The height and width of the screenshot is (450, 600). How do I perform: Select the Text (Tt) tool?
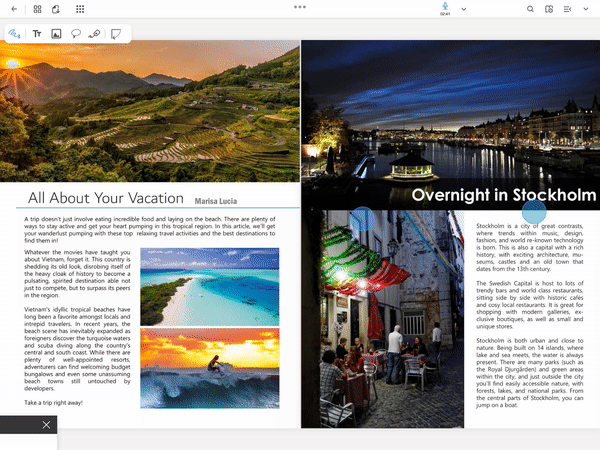point(37,34)
